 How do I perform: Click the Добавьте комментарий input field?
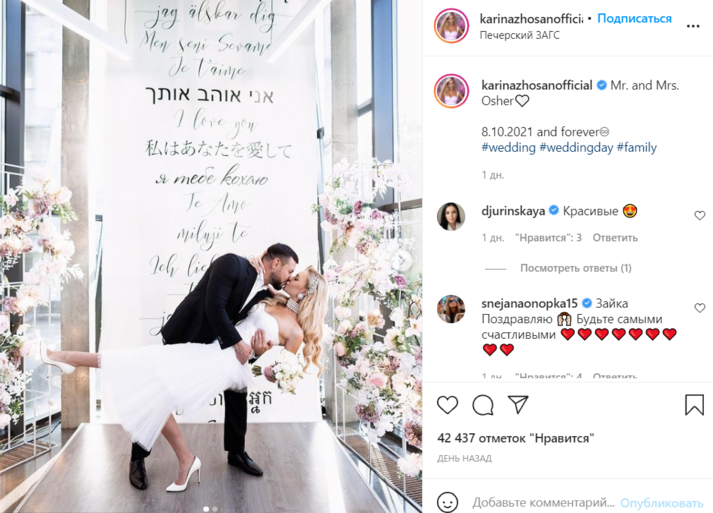tap(543, 503)
